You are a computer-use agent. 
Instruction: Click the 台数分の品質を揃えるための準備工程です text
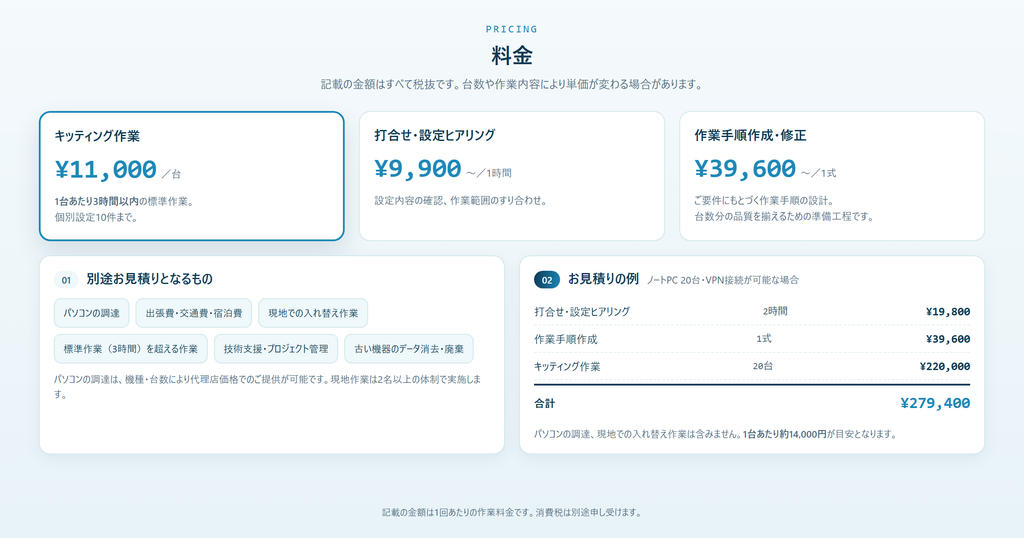784,216
